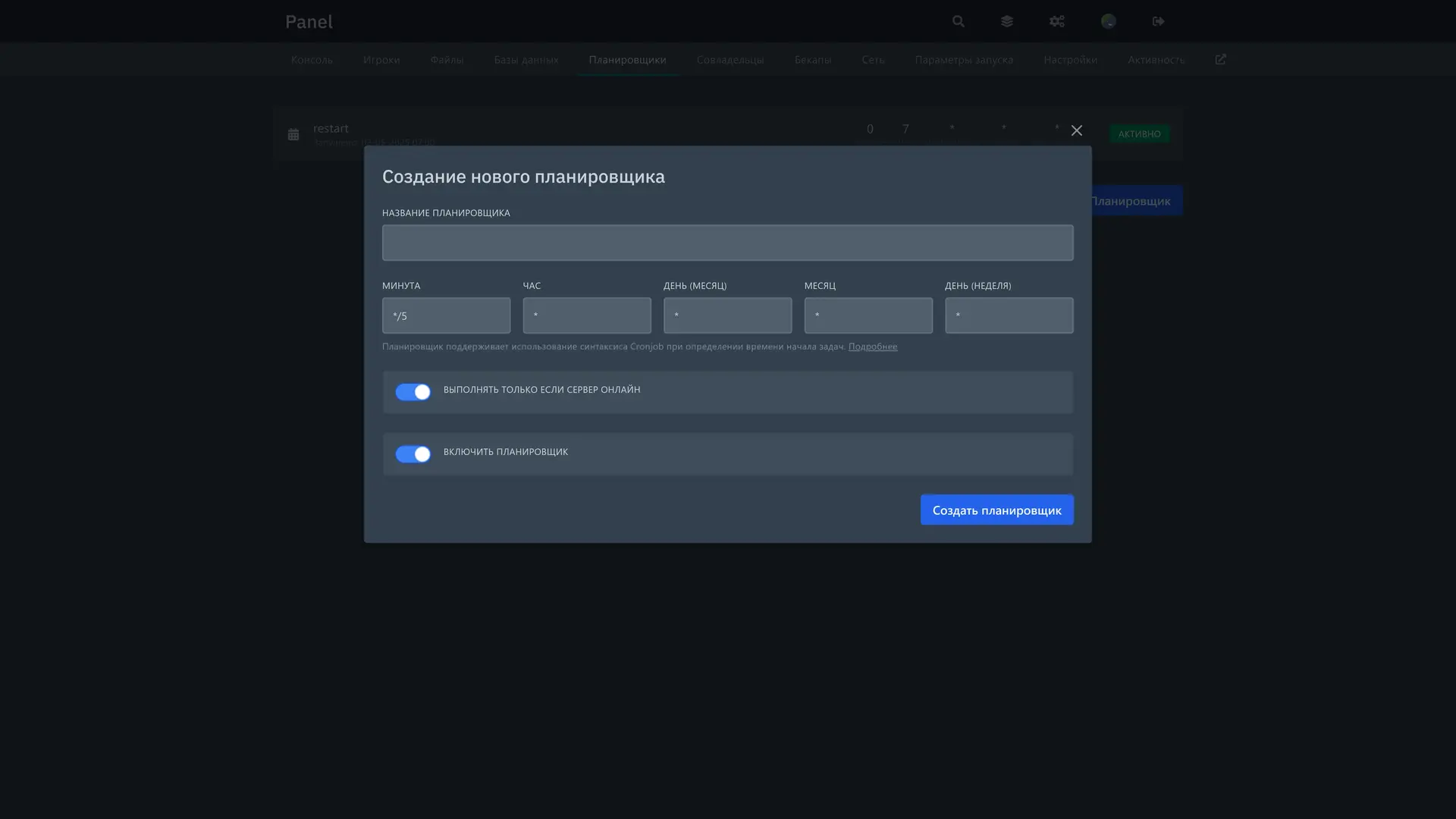Click the 'Создание нового планировщика' heading
Viewport: 1456px width, 819px height.
click(x=523, y=177)
